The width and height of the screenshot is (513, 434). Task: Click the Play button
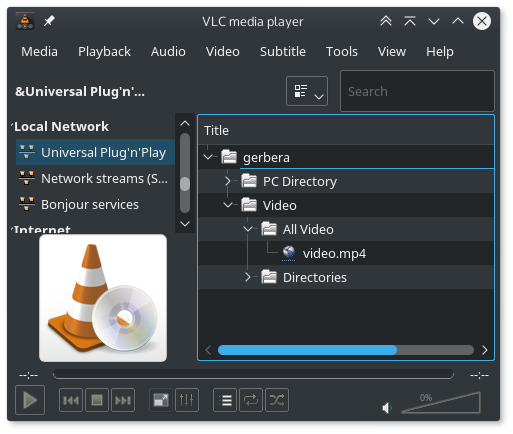click(30, 400)
